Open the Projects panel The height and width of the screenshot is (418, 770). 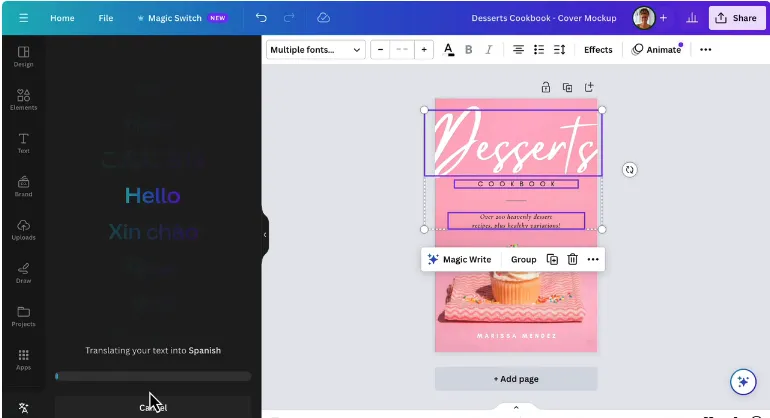point(23,316)
